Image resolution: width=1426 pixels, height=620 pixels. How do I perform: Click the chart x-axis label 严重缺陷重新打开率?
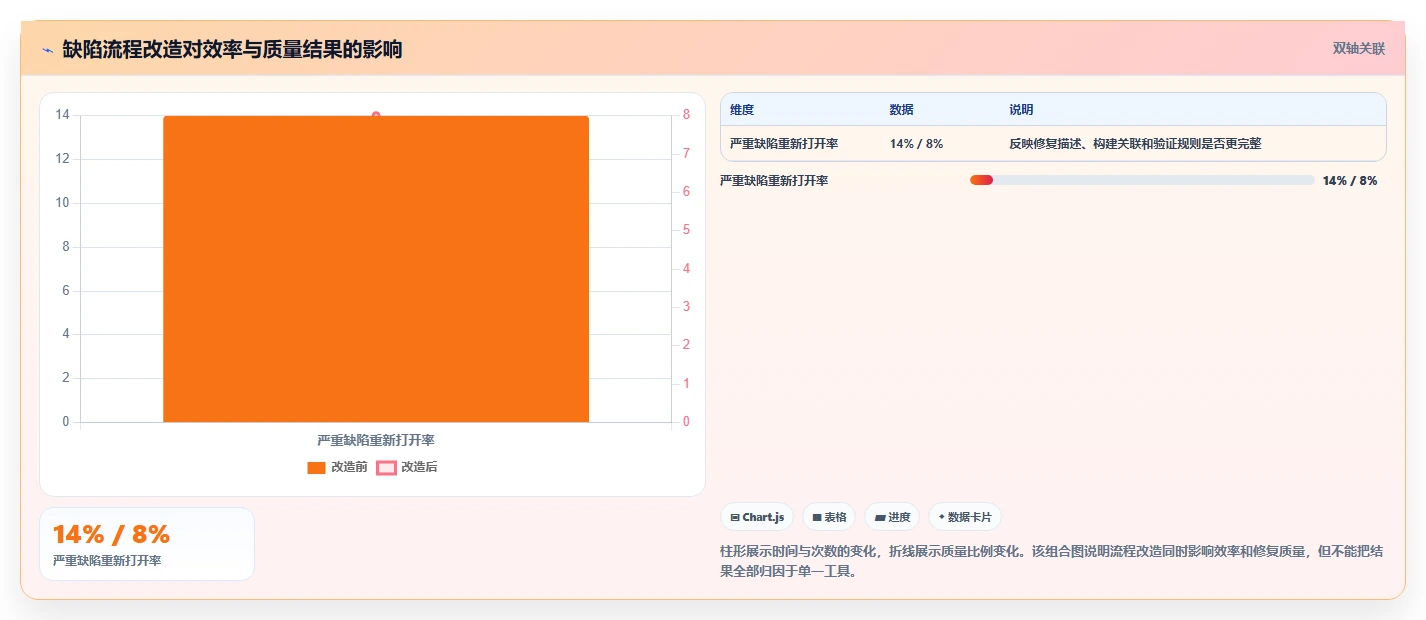tap(376, 440)
